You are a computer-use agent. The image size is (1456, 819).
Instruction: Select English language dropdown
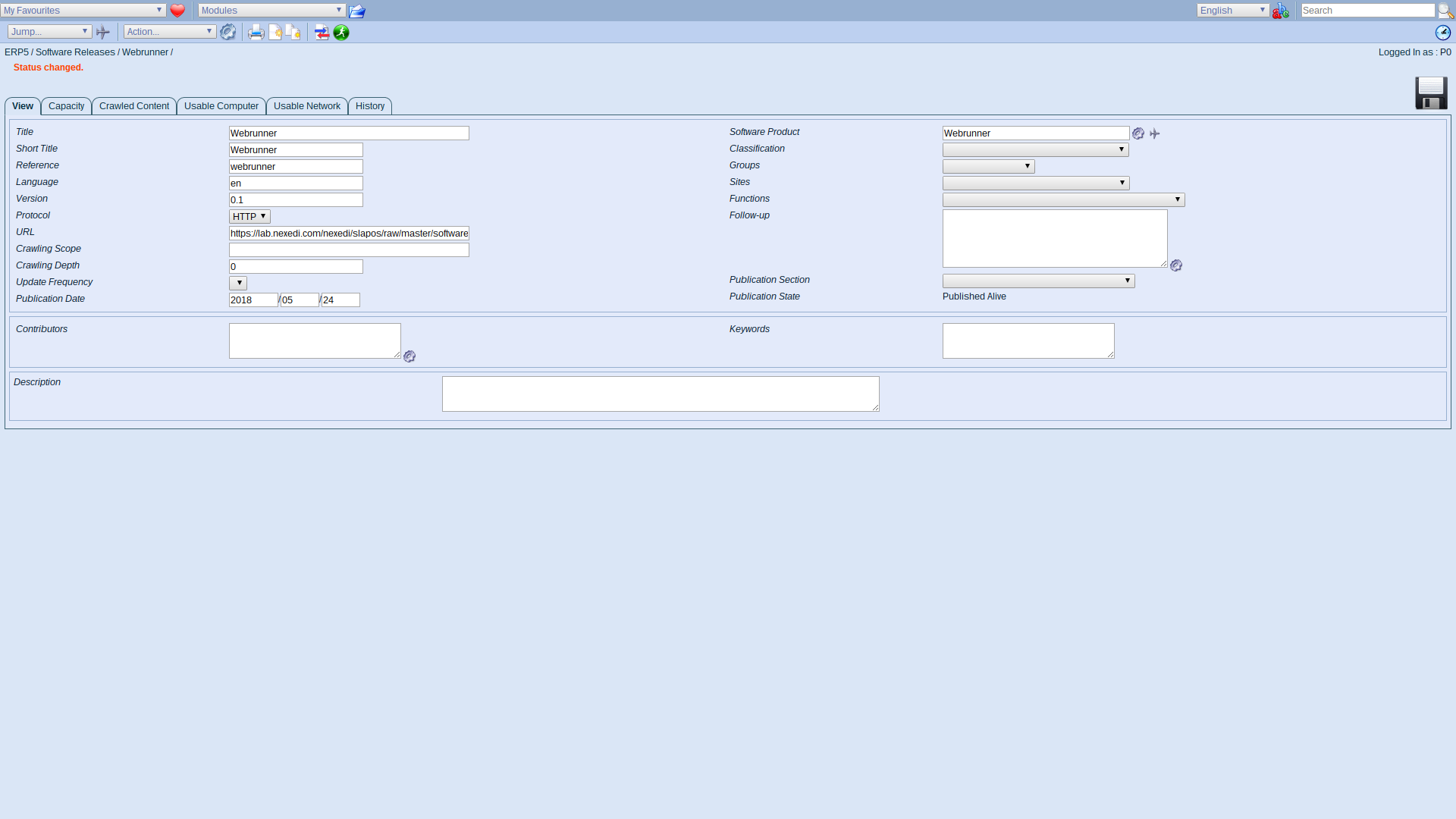1232,10
